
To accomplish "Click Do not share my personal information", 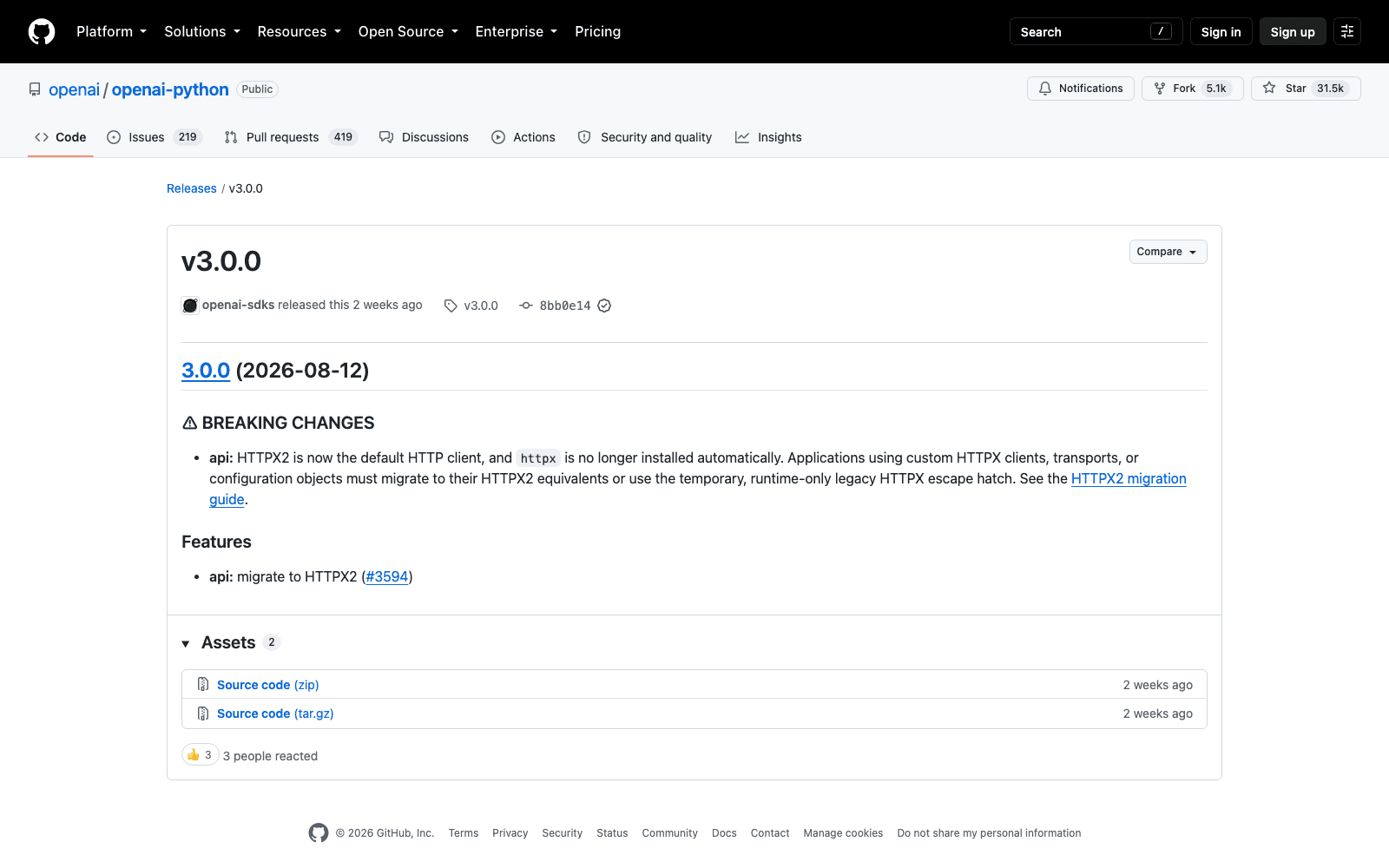I will [x=989, y=833].
